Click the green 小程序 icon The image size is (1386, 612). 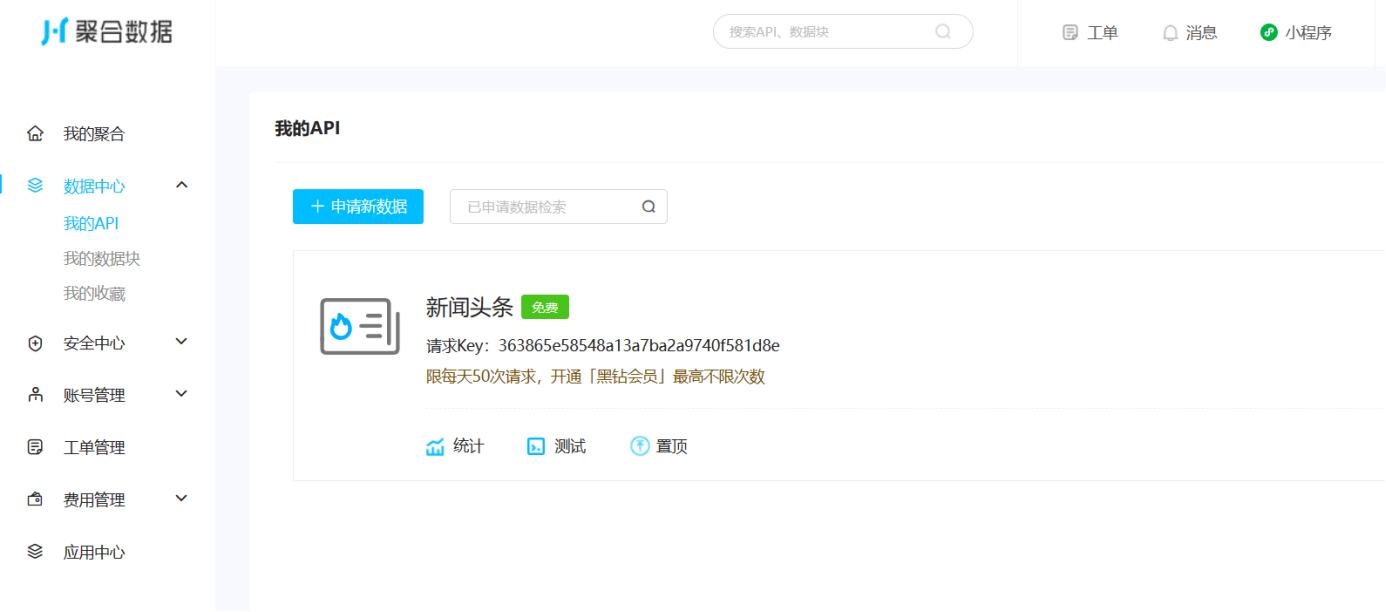coord(1269,32)
